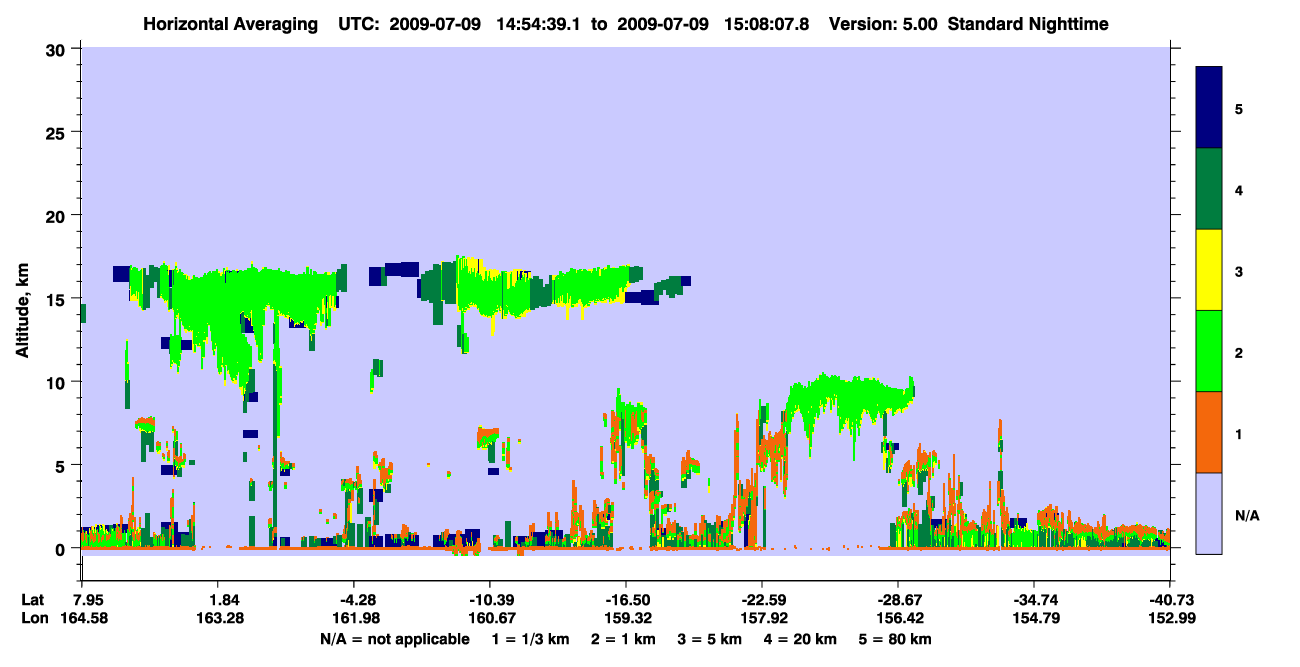Image resolution: width=1300 pixels, height=667 pixels.
Task: Click the legend entry '4 = 20 km'
Action: 801,639
